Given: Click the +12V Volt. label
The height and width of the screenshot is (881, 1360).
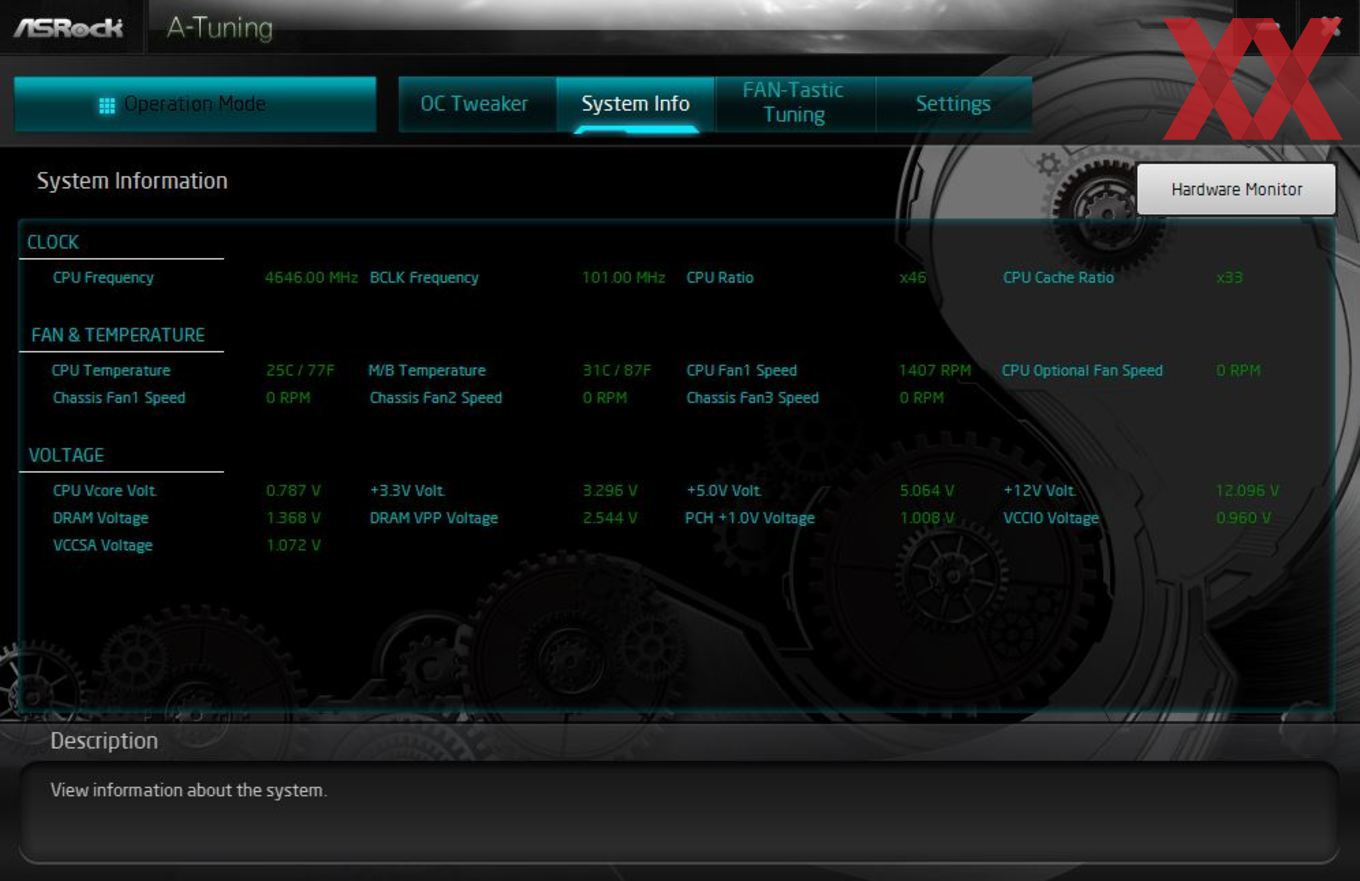Looking at the screenshot, I should tap(1039, 490).
